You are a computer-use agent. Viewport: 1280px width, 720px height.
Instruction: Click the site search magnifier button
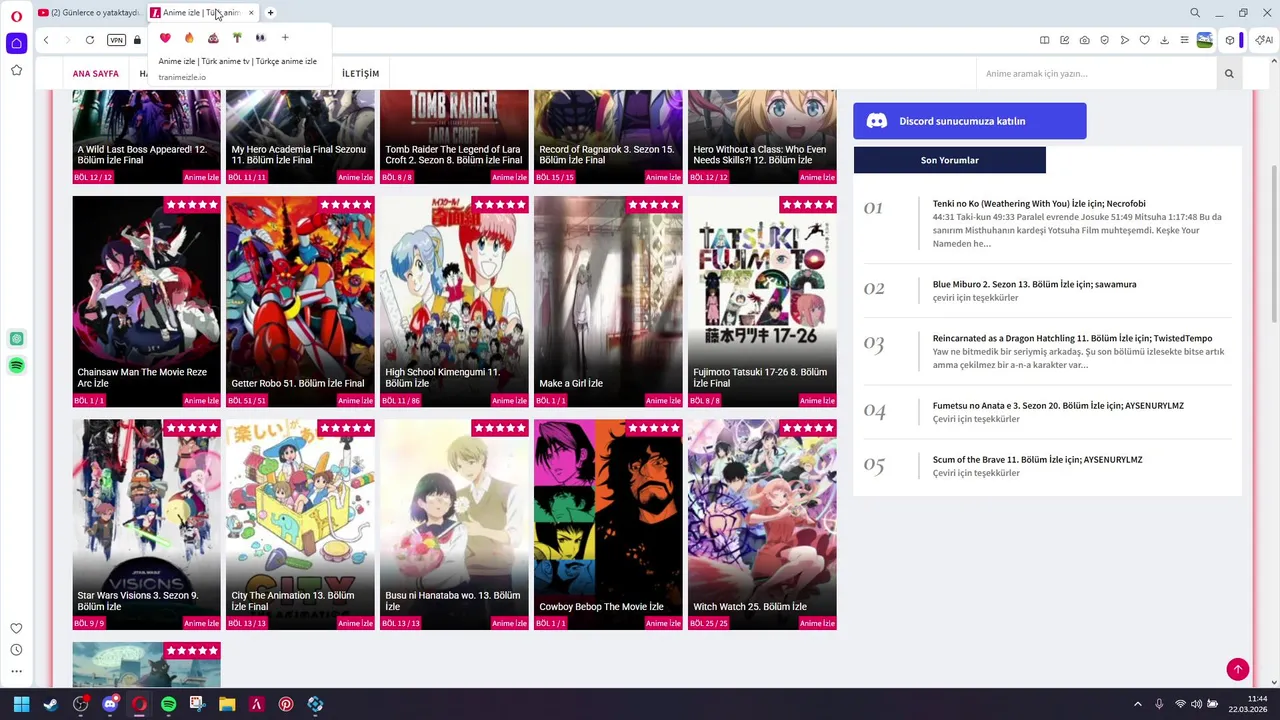click(x=1229, y=74)
